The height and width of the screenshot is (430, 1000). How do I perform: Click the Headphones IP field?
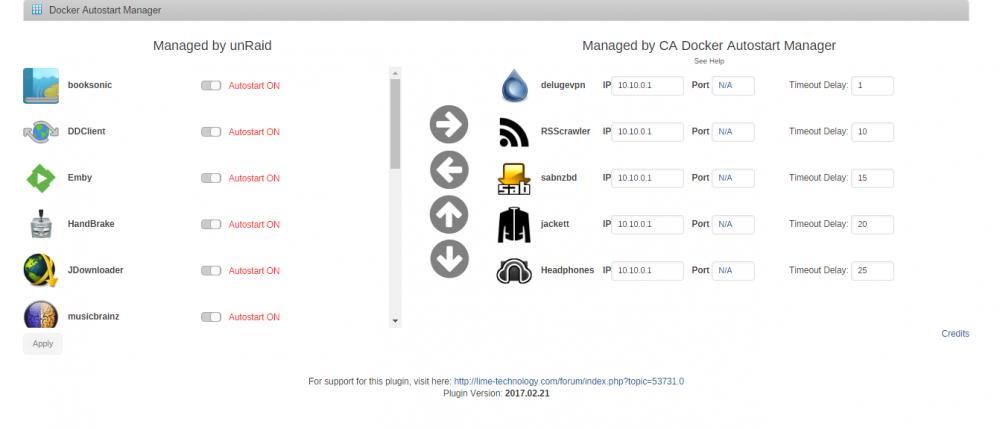click(647, 271)
